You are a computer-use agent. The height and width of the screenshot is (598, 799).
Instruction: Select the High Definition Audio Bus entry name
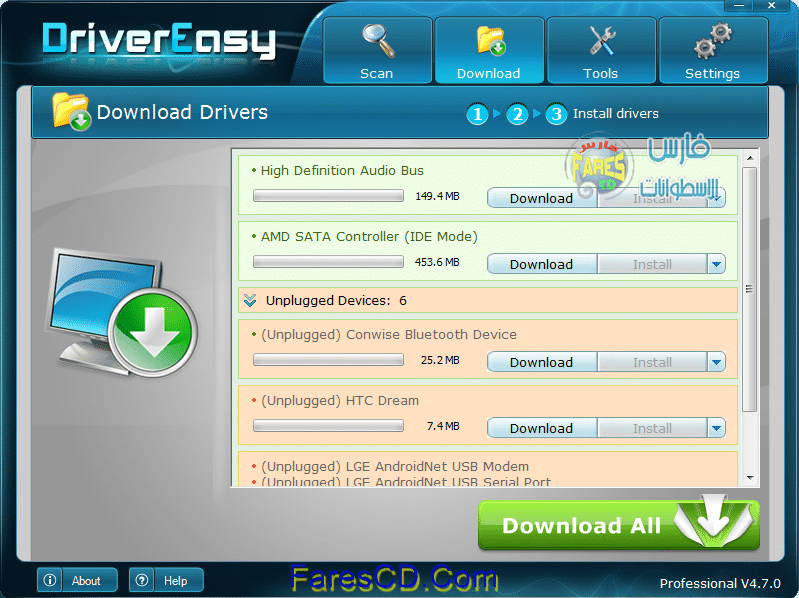(x=342, y=171)
